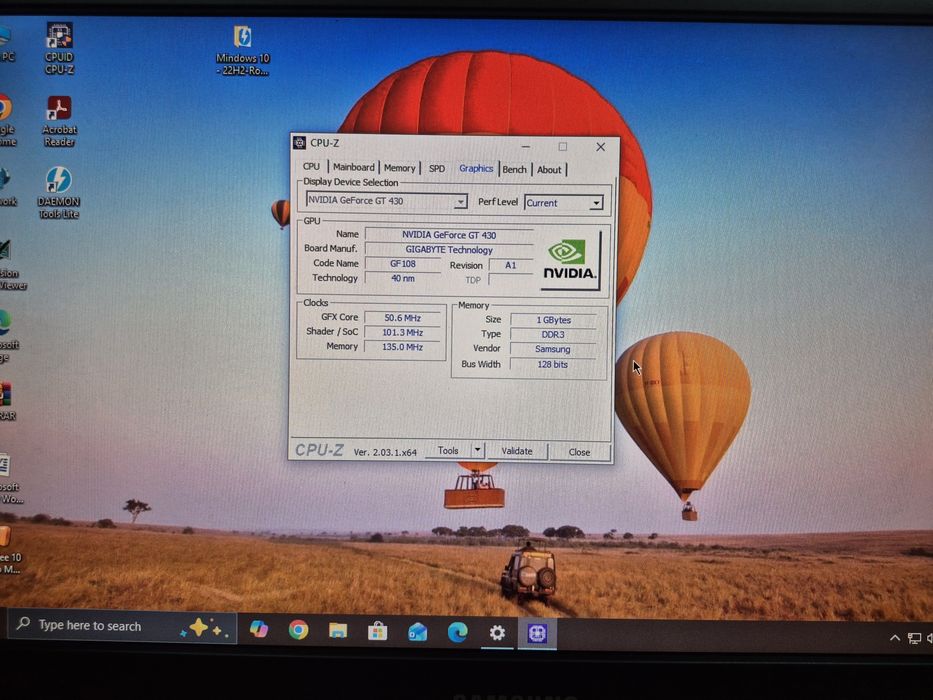Open the CPUID CPU-Z desktop shortcut
Image resolution: width=933 pixels, height=700 pixels.
tap(60, 48)
